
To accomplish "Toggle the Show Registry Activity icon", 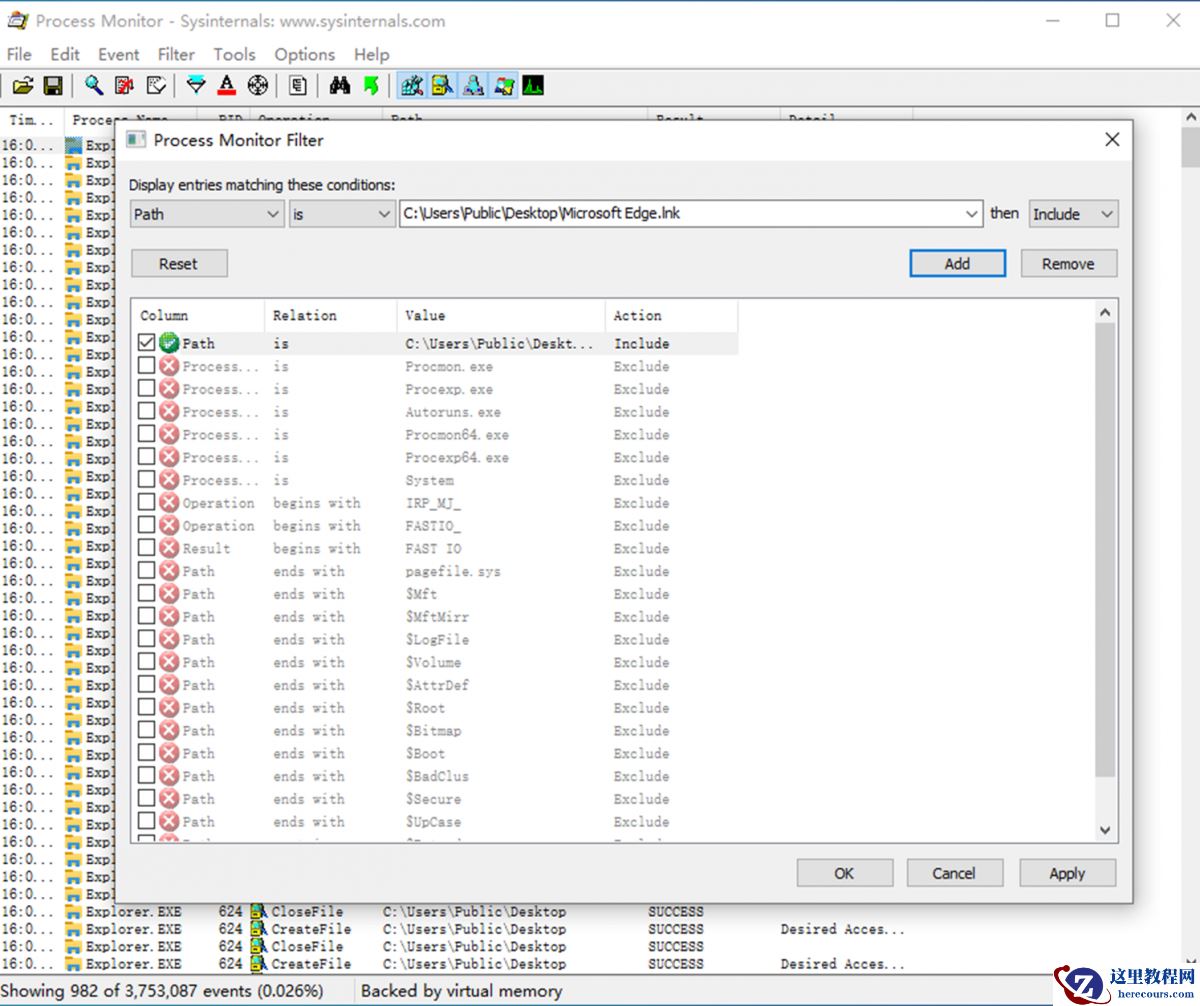I will tap(411, 86).
